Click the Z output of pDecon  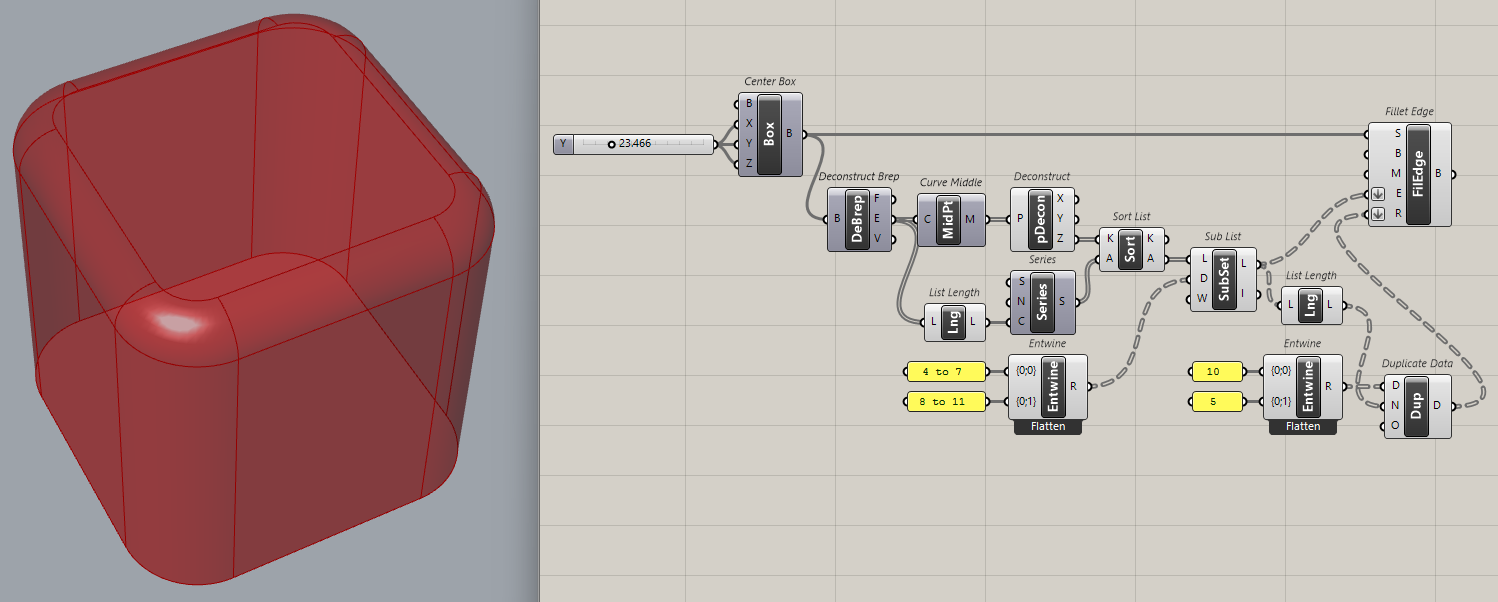click(1061, 239)
